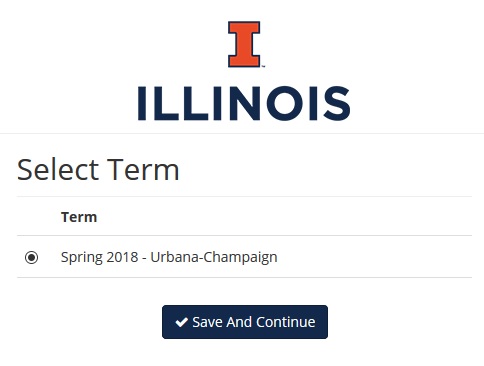Click the orange block I logo
Viewport: 484px width, 366px height.
tap(244, 44)
